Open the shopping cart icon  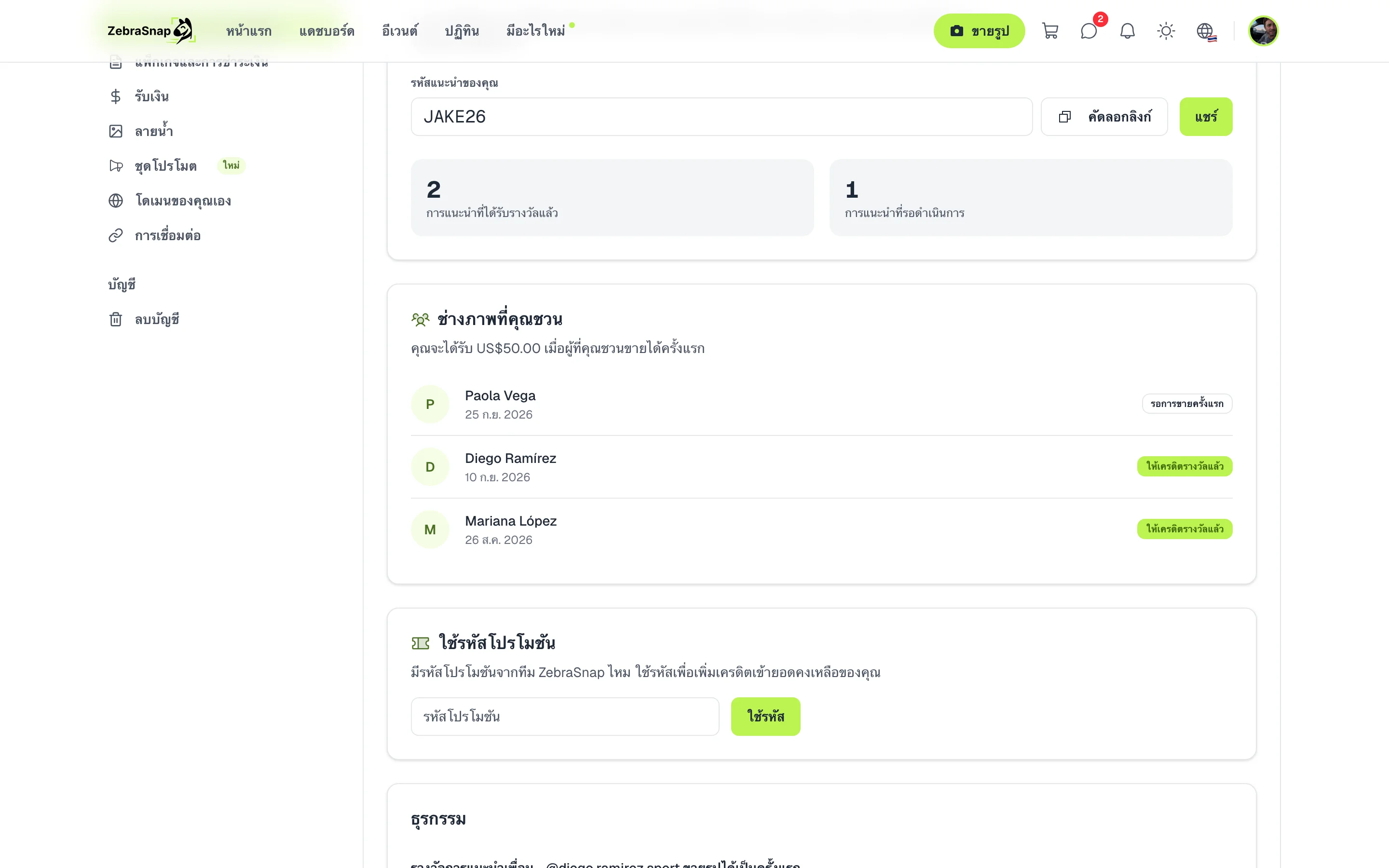click(x=1050, y=31)
